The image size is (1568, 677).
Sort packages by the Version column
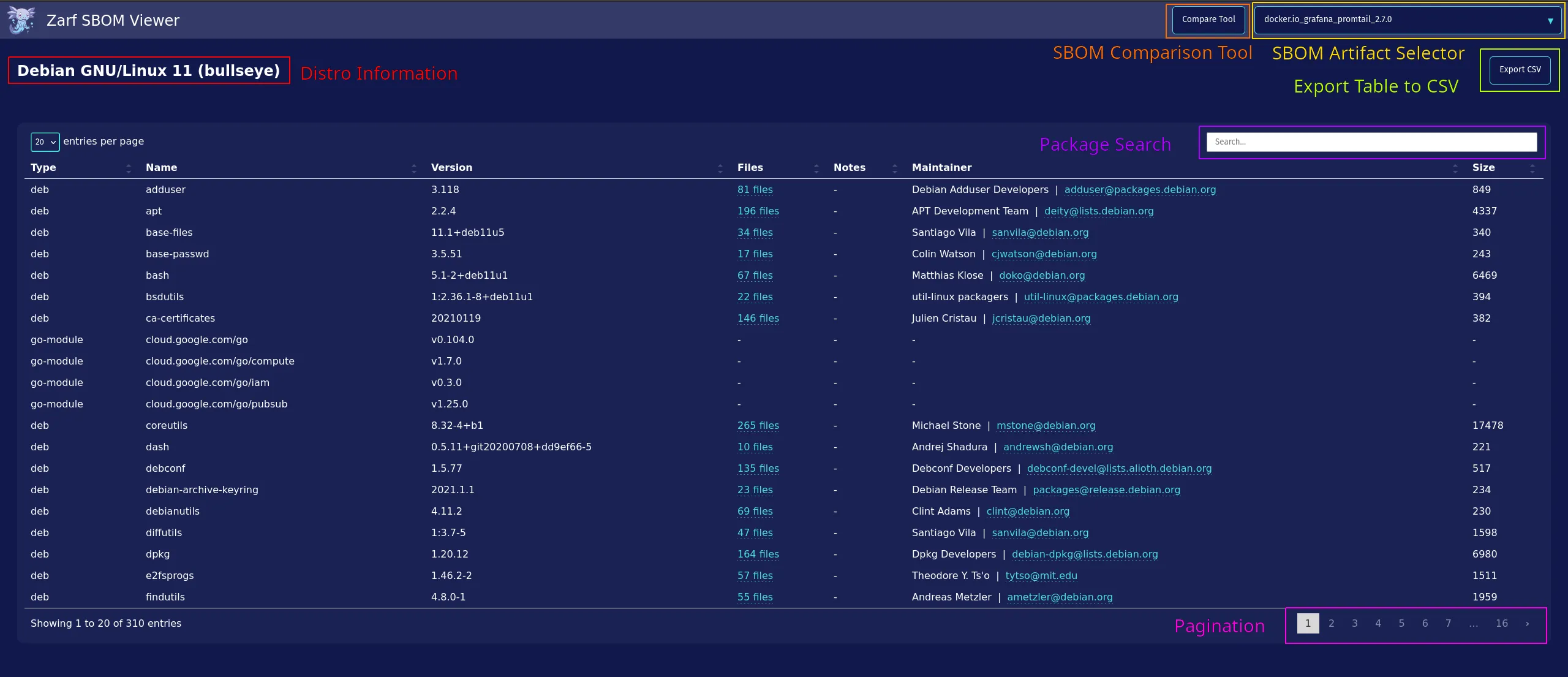pyautogui.click(x=721, y=168)
